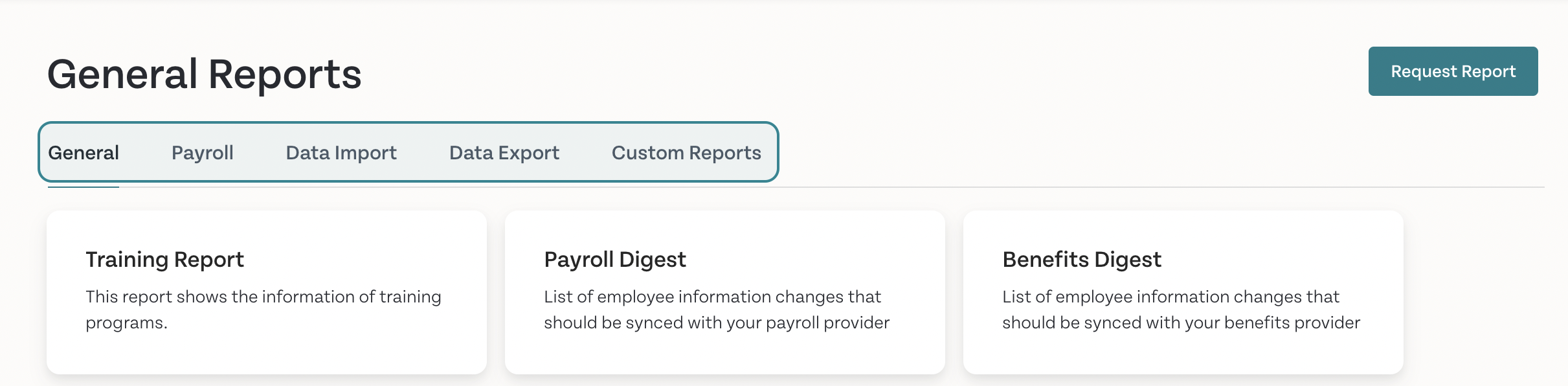Open the Benefits Digest card
The height and width of the screenshot is (386, 1568).
pyautogui.click(x=1183, y=292)
